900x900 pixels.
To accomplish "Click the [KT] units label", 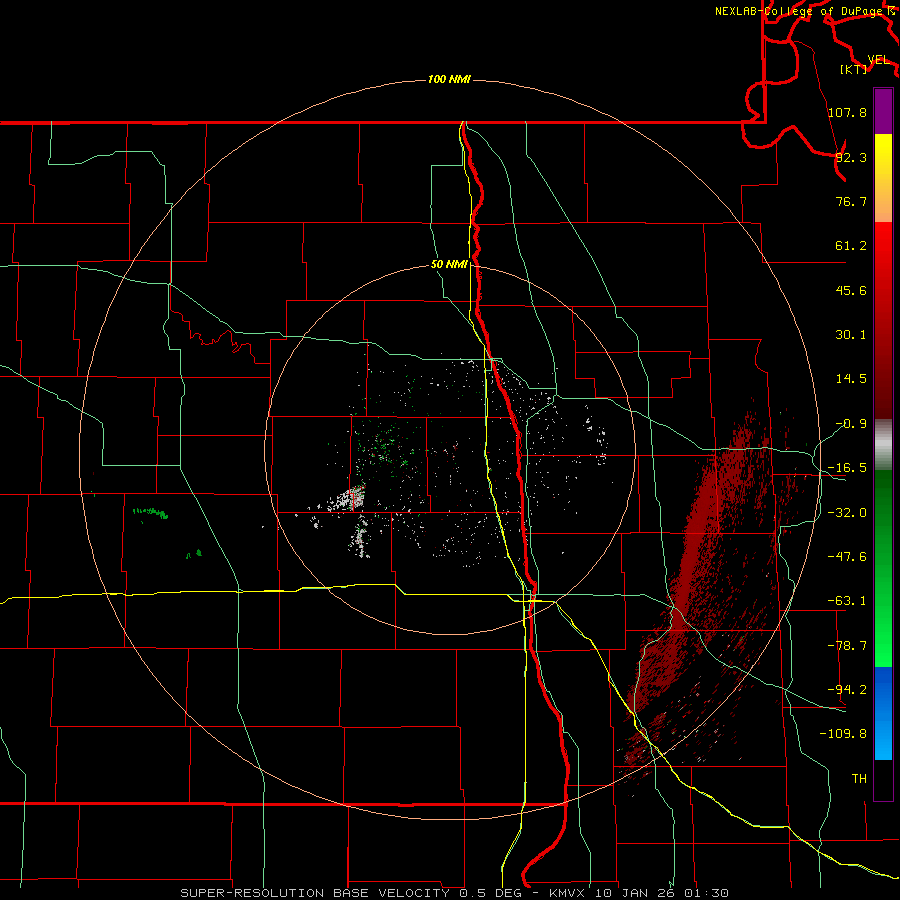I will (x=854, y=69).
